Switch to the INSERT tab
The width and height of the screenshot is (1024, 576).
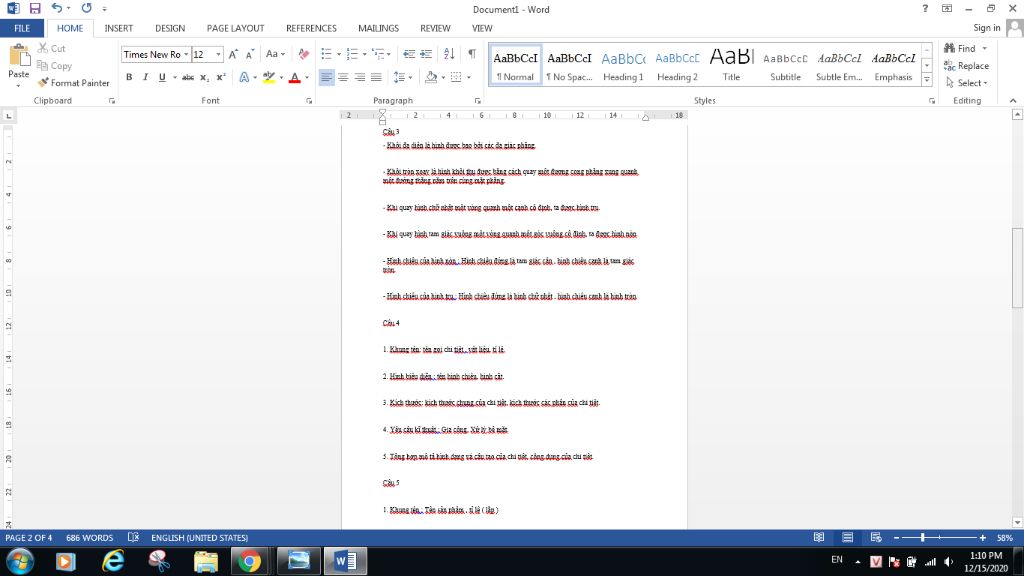pyautogui.click(x=118, y=28)
